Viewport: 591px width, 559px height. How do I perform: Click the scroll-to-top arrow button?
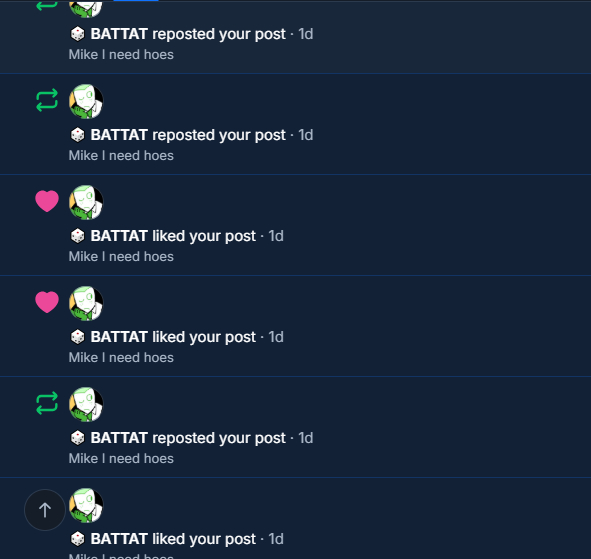click(x=45, y=510)
